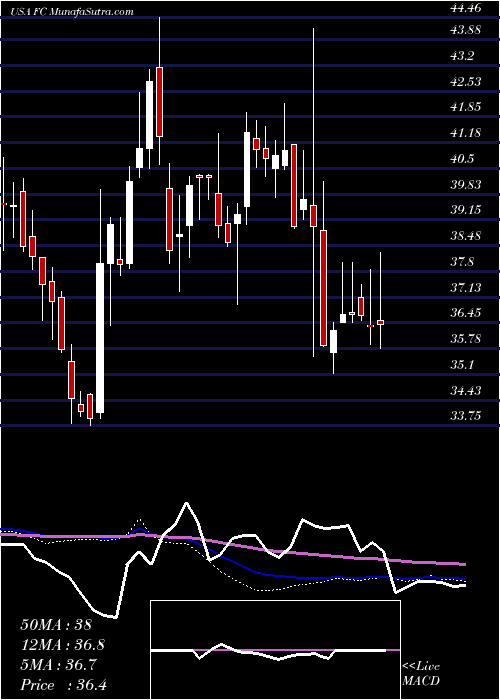Click the 5MA : 36.7 readout
Screen dimensions: 500x700
click(59, 665)
